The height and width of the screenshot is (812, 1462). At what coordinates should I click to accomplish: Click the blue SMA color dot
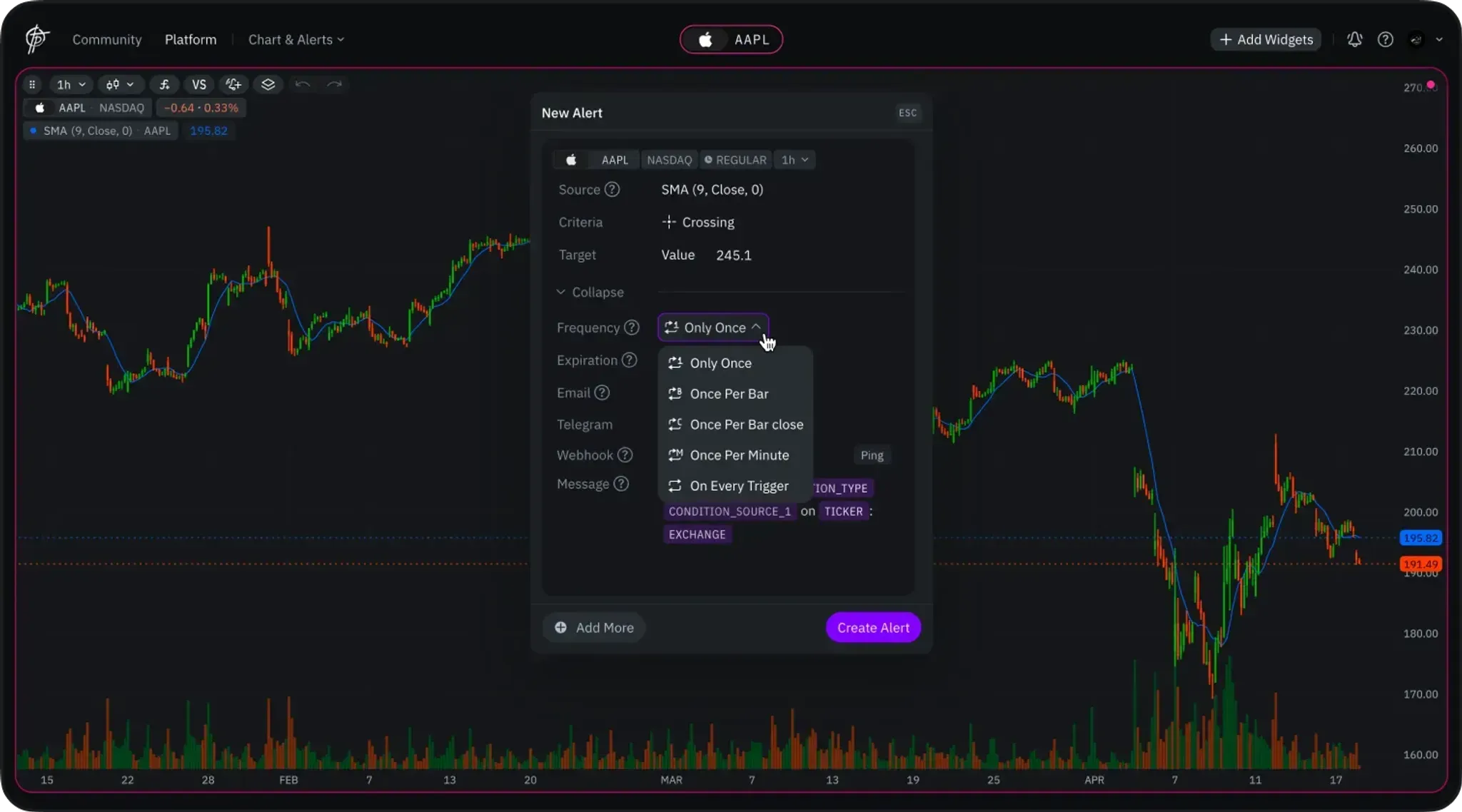pyautogui.click(x=33, y=131)
